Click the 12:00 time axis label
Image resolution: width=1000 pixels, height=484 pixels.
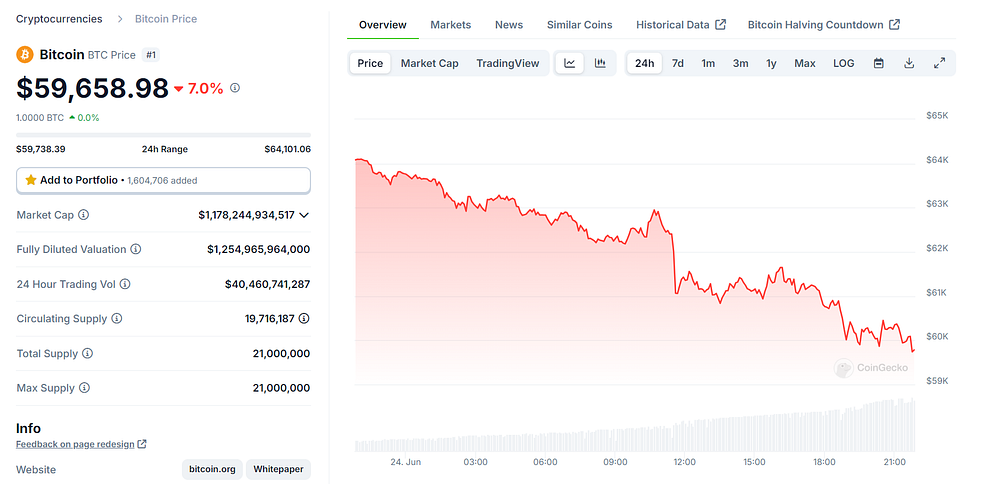(684, 462)
